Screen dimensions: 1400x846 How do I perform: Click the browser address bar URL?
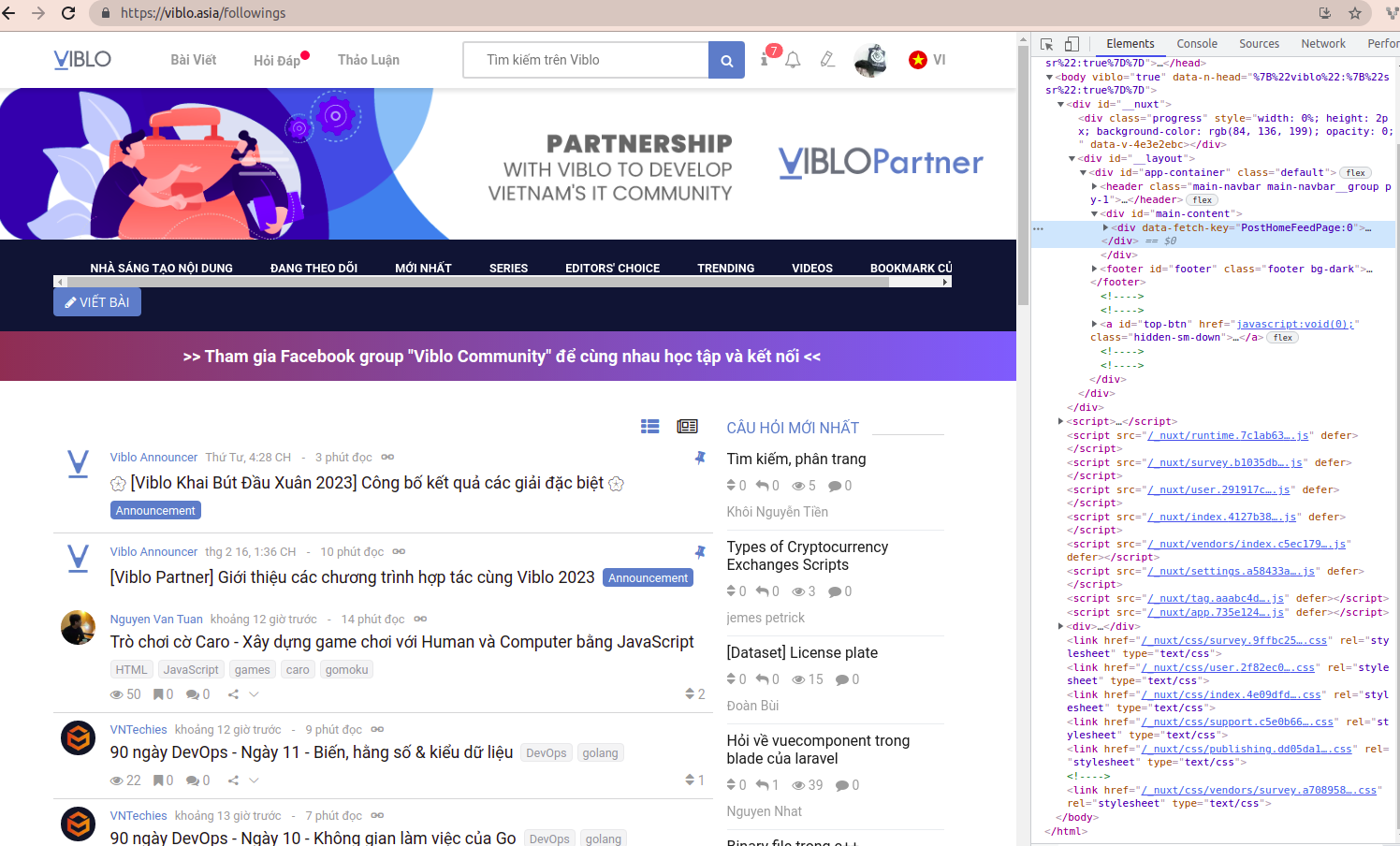(x=203, y=13)
